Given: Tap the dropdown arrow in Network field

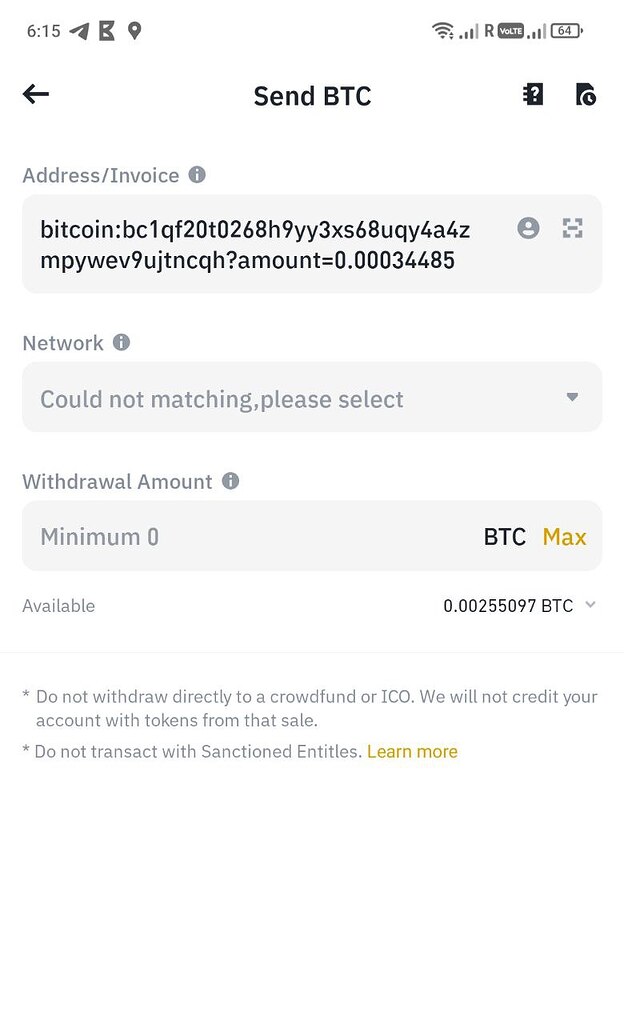Looking at the screenshot, I should [x=572, y=397].
